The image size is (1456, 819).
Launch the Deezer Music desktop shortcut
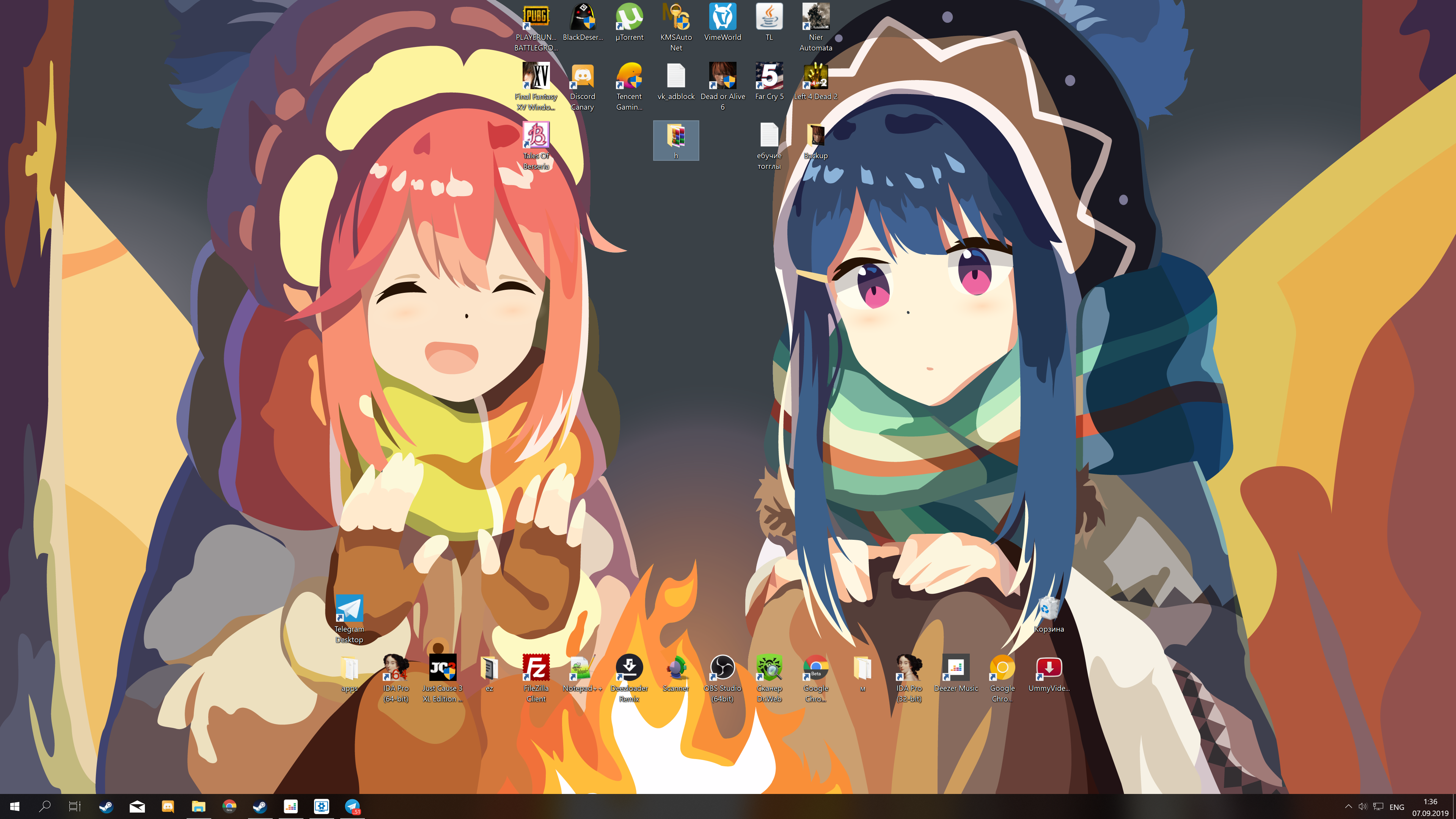956,673
